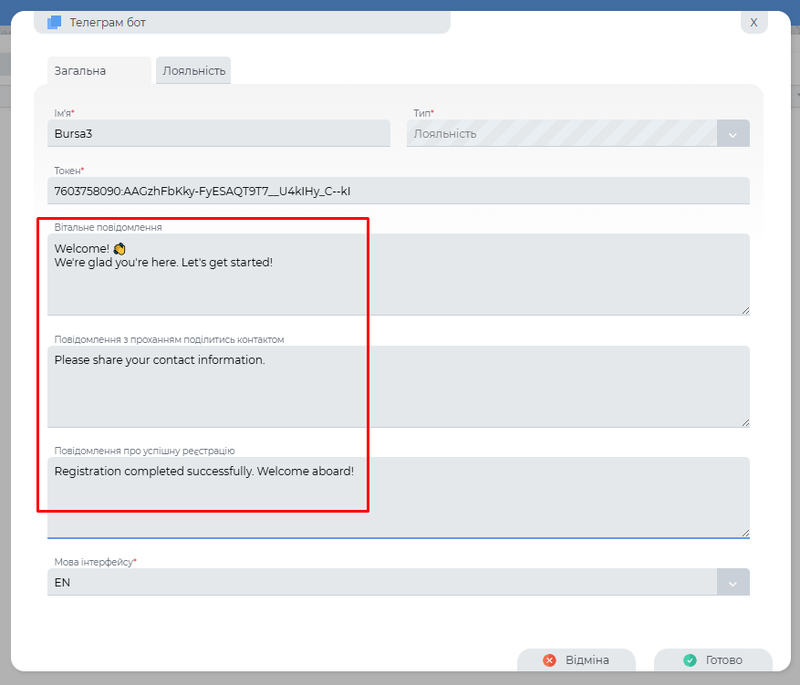Image resolution: width=800 pixels, height=685 pixels.
Task: Close the Телеграм бот dialog with X
Action: coord(754,22)
